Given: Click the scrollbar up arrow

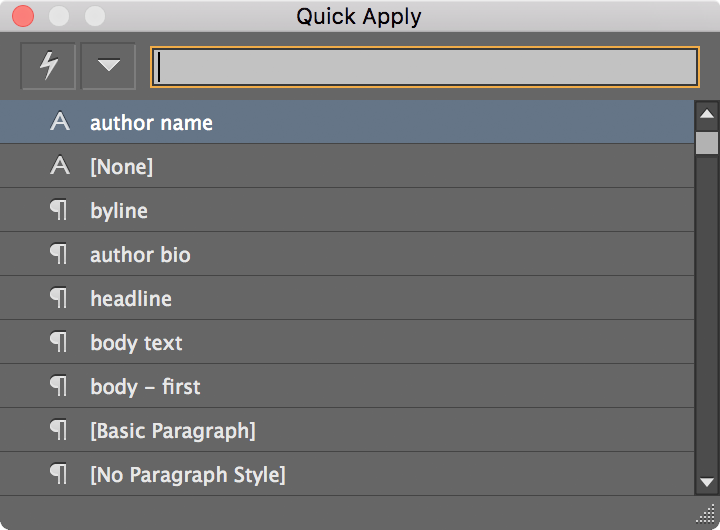Looking at the screenshot, I should (x=707, y=113).
